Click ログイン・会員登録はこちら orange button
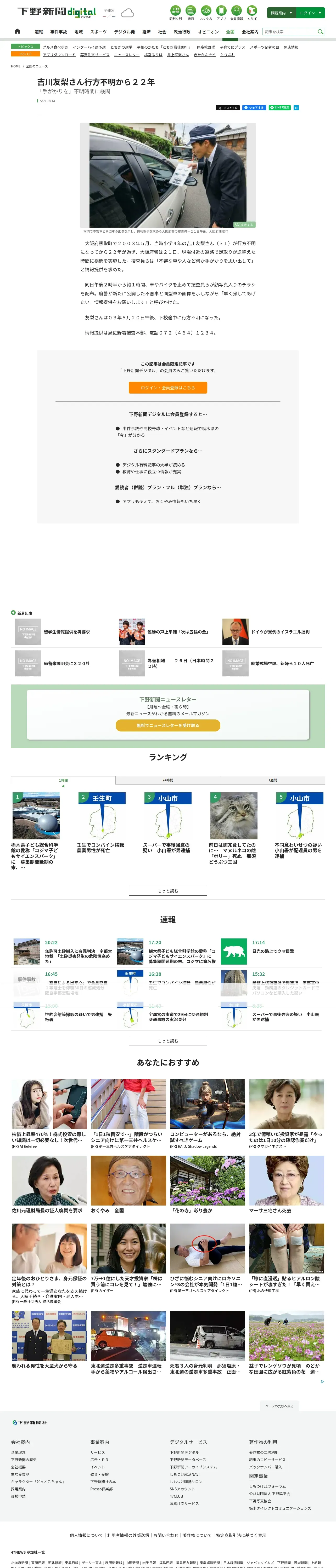Image resolution: width=336 pixels, height=1568 pixels. (168, 388)
